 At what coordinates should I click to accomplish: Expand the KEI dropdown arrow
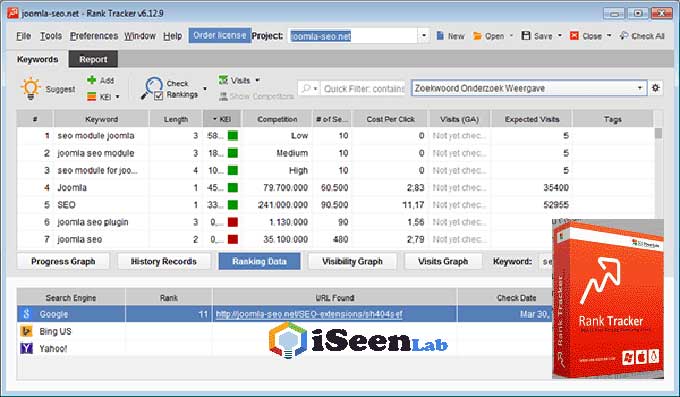(x=117, y=97)
